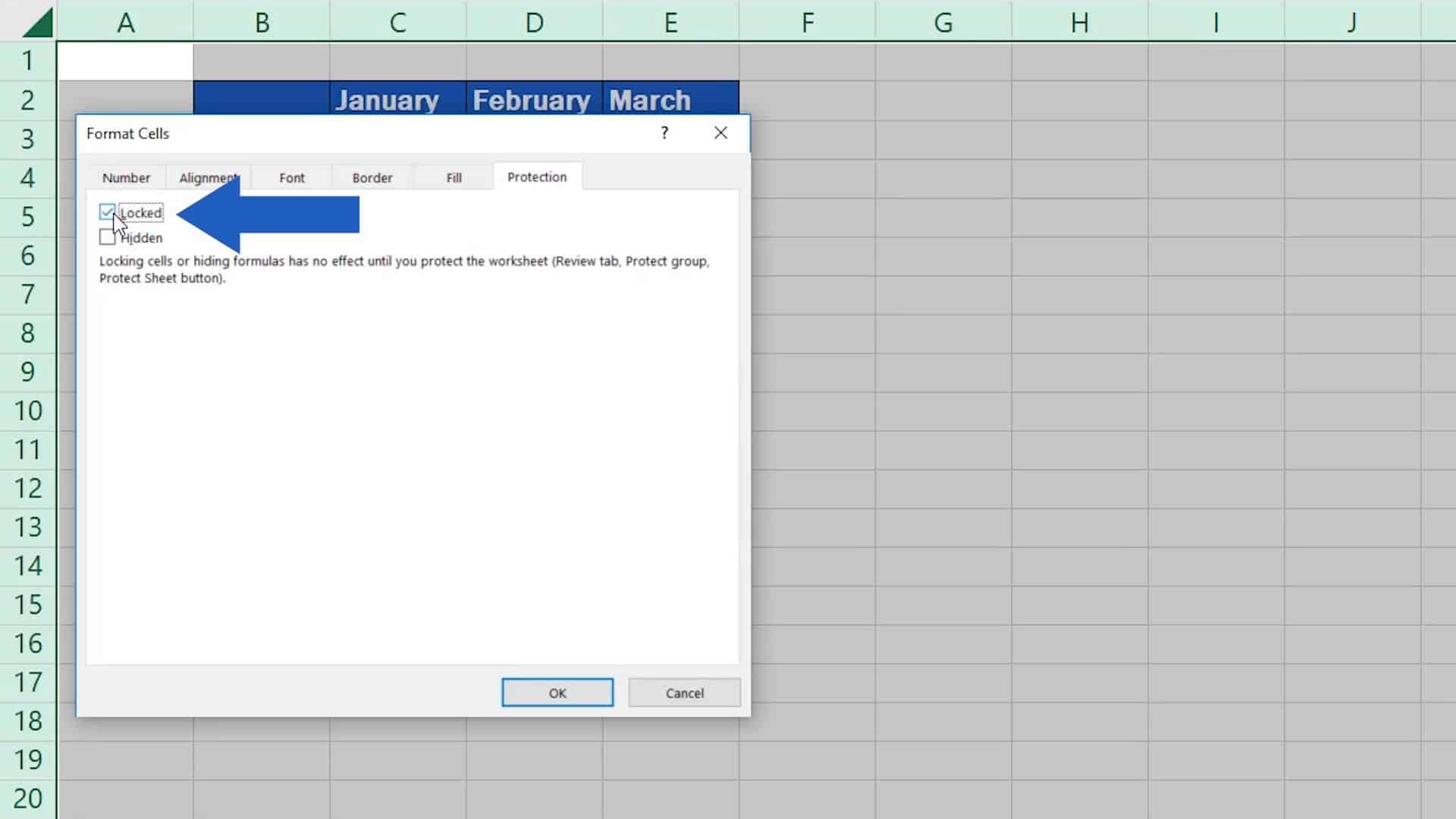Click the OK button
The width and height of the screenshot is (1456, 819).
[x=557, y=692]
